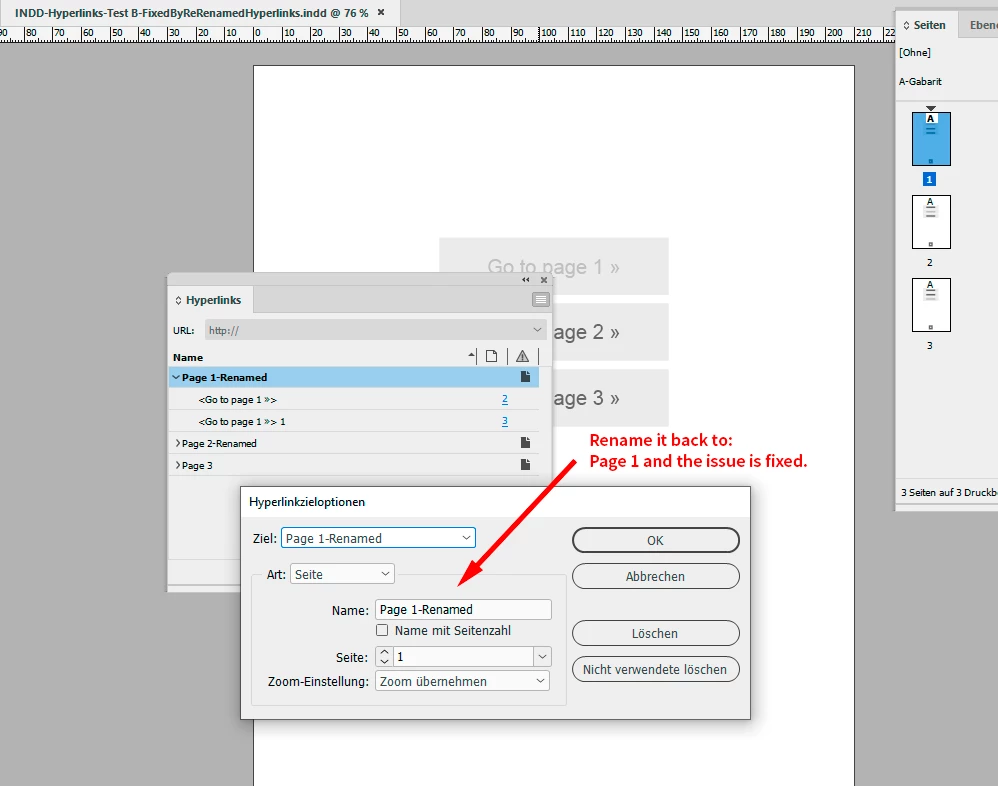Click page destination icon of Page 1-Renamed row
The height and width of the screenshot is (786, 998).
525,377
